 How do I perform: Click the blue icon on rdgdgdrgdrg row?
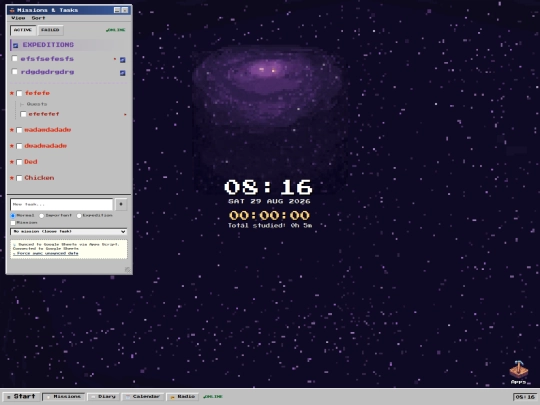tap(123, 73)
